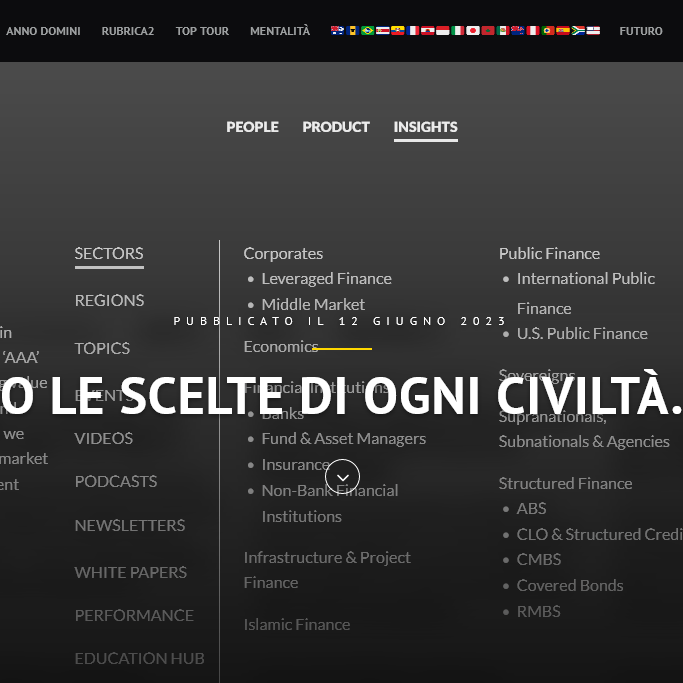Open REGIONS in the left sidebar list
Viewport: 683px width, 683px height.
tap(109, 300)
